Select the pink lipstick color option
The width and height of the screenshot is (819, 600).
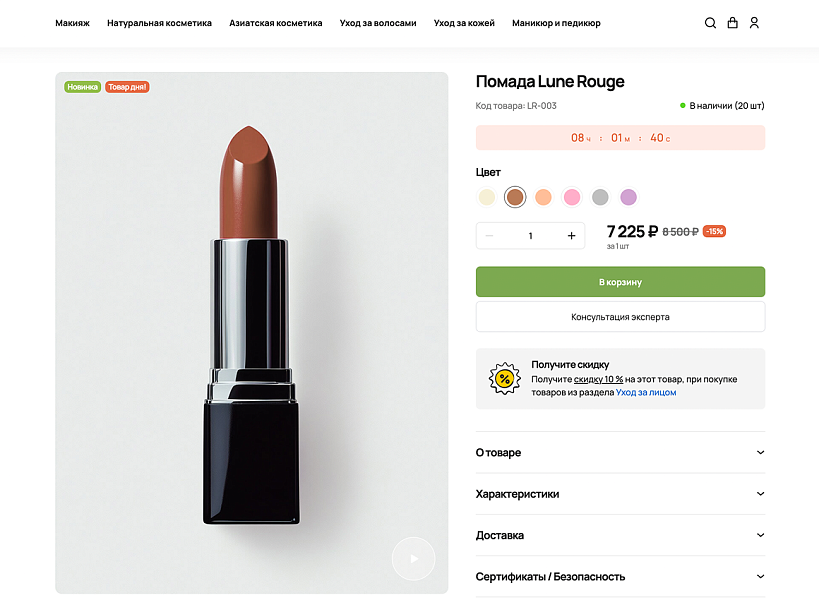[x=571, y=197]
